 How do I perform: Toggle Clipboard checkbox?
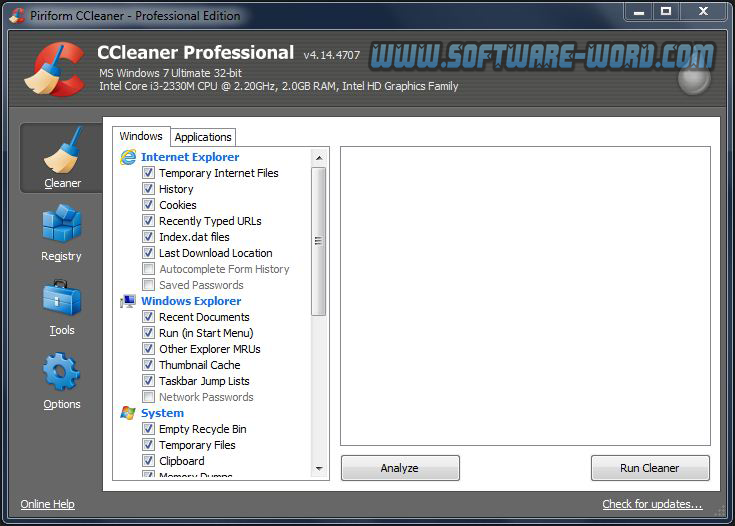[x=148, y=460]
